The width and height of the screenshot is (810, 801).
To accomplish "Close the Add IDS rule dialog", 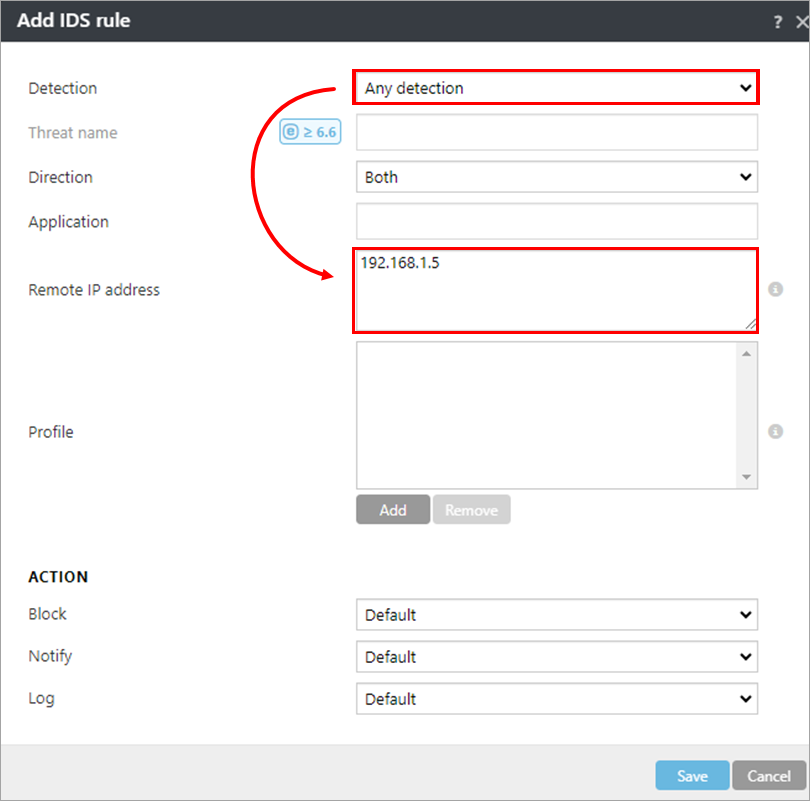I will (797, 20).
